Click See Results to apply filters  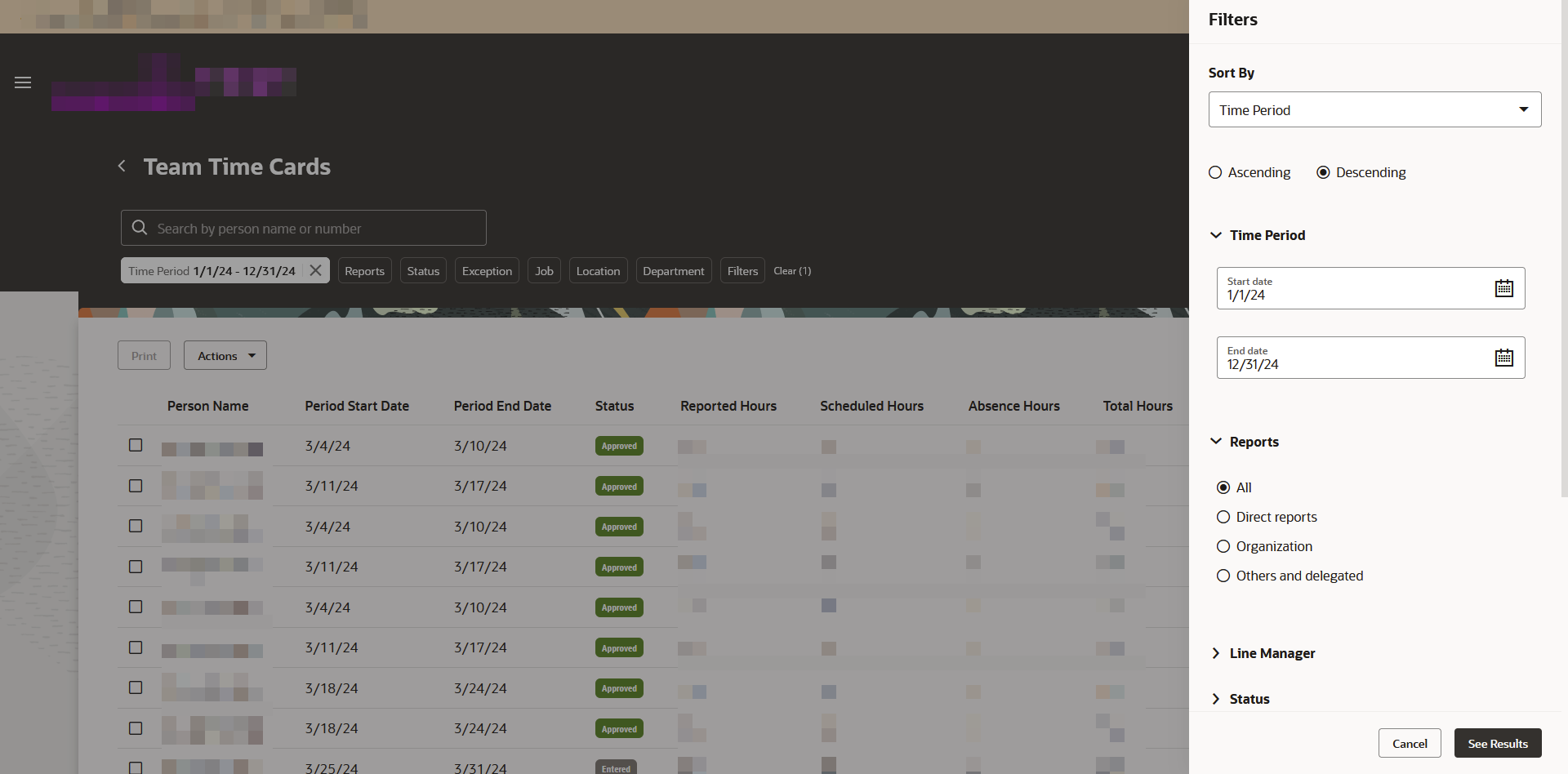point(1497,743)
